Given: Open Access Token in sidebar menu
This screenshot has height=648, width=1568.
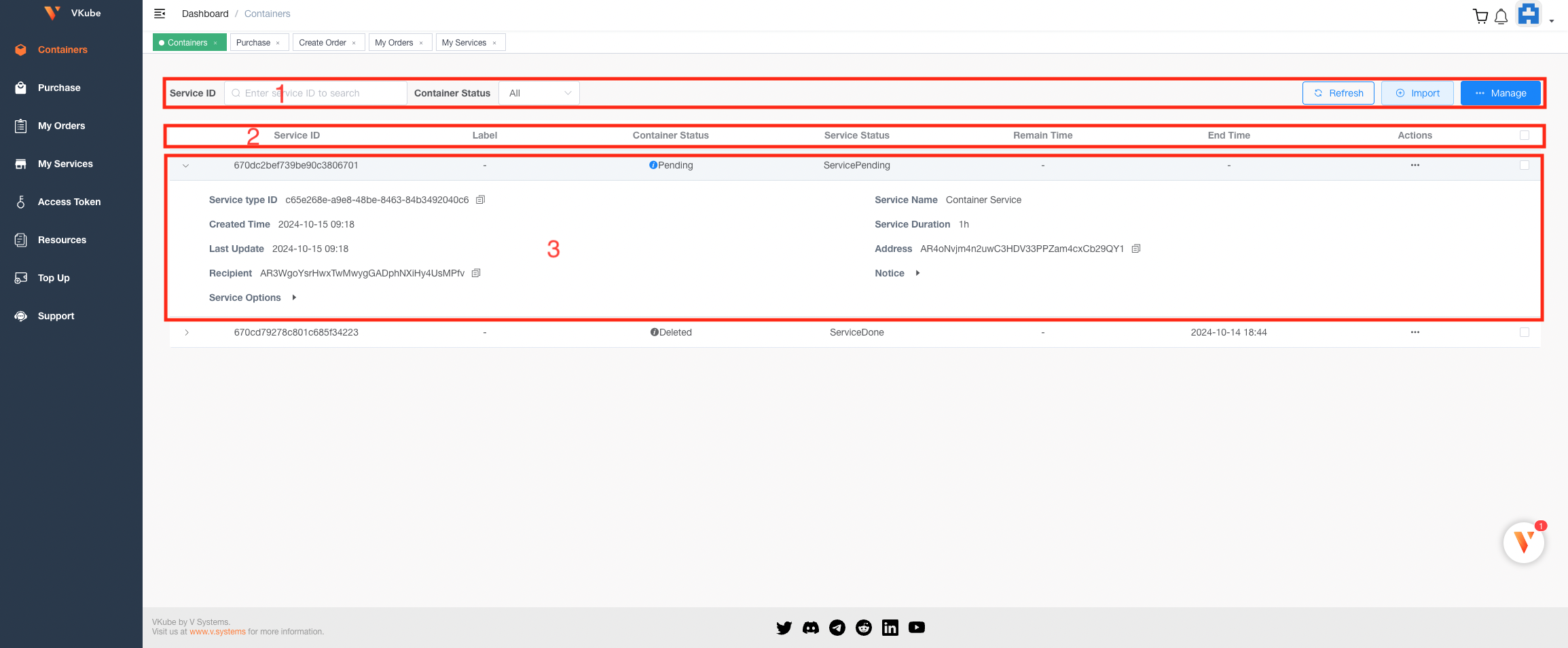Looking at the screenshot, I should point(69,202).
